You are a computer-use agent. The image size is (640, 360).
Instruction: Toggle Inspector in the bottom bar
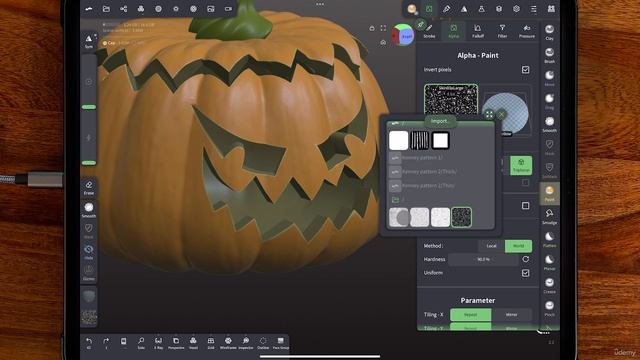[x=246, y=343]
